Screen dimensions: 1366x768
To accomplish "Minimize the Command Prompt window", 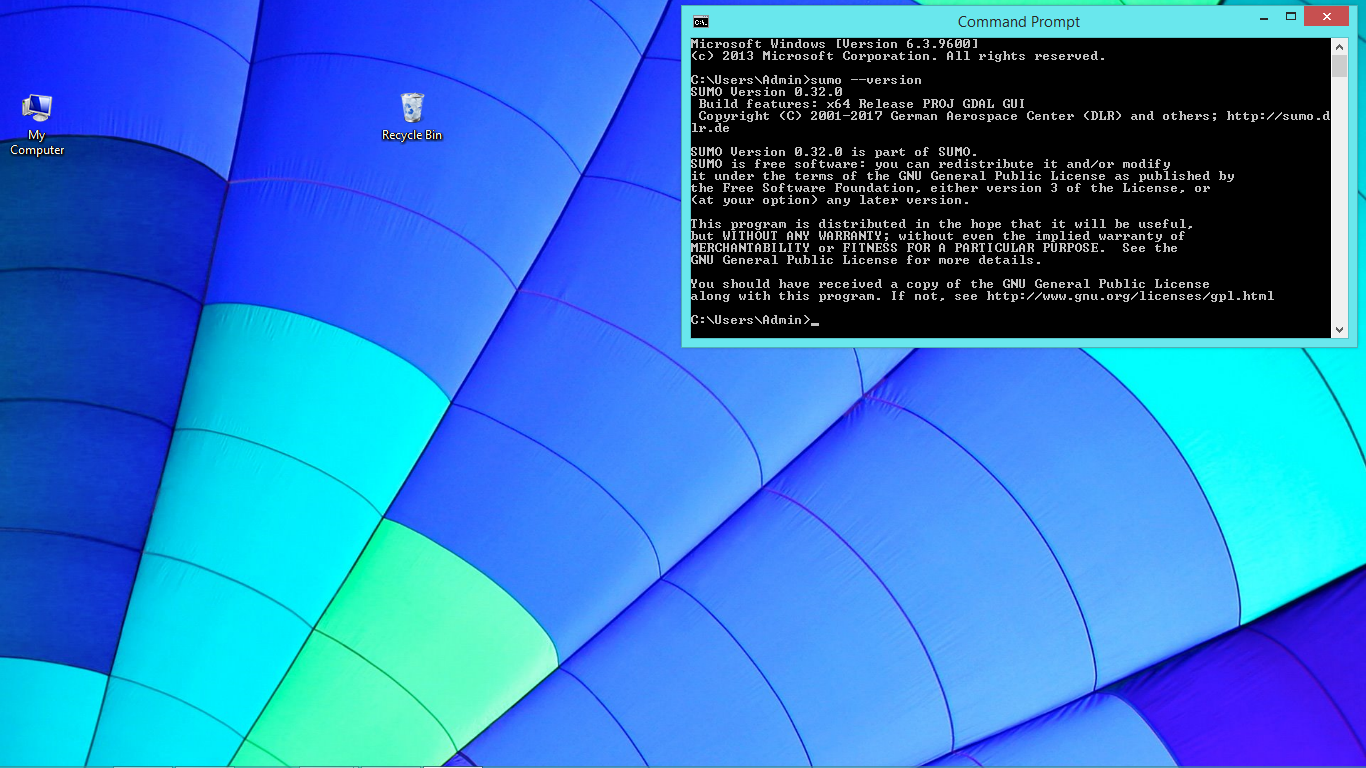I will tap(1264, 16).
